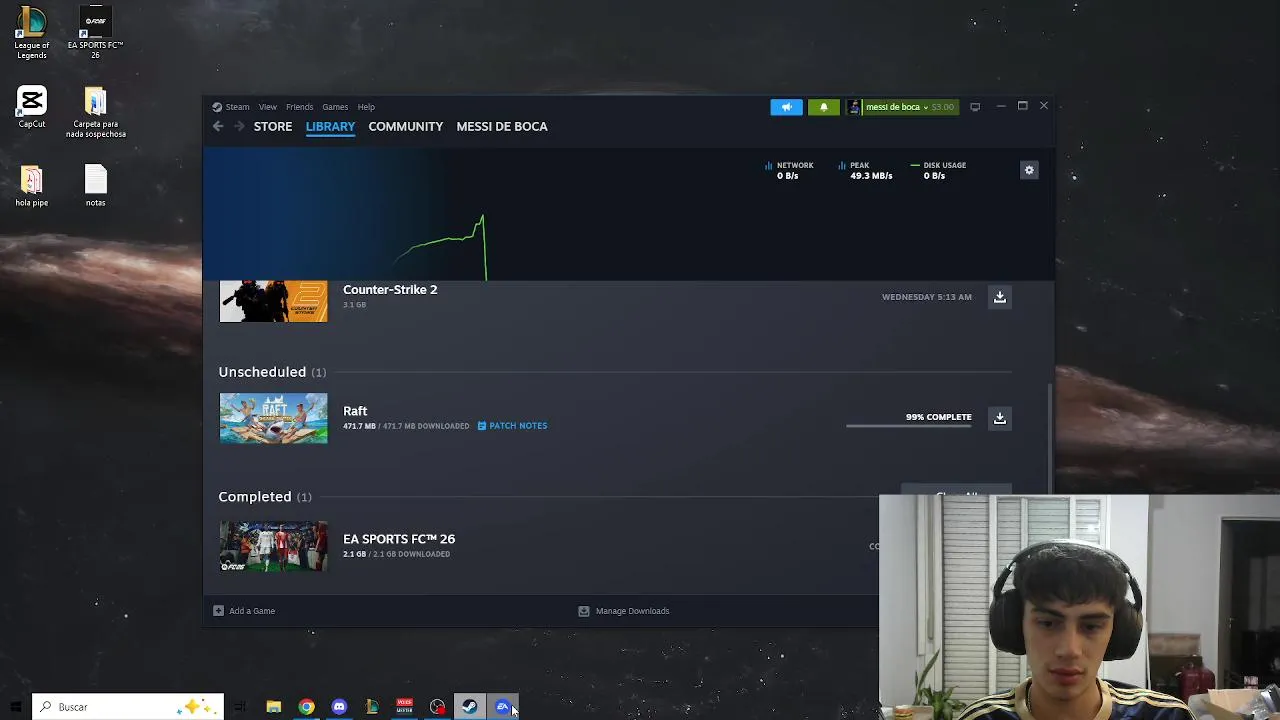Click the NETWORK 0 B/s stat

pos(789,170)
